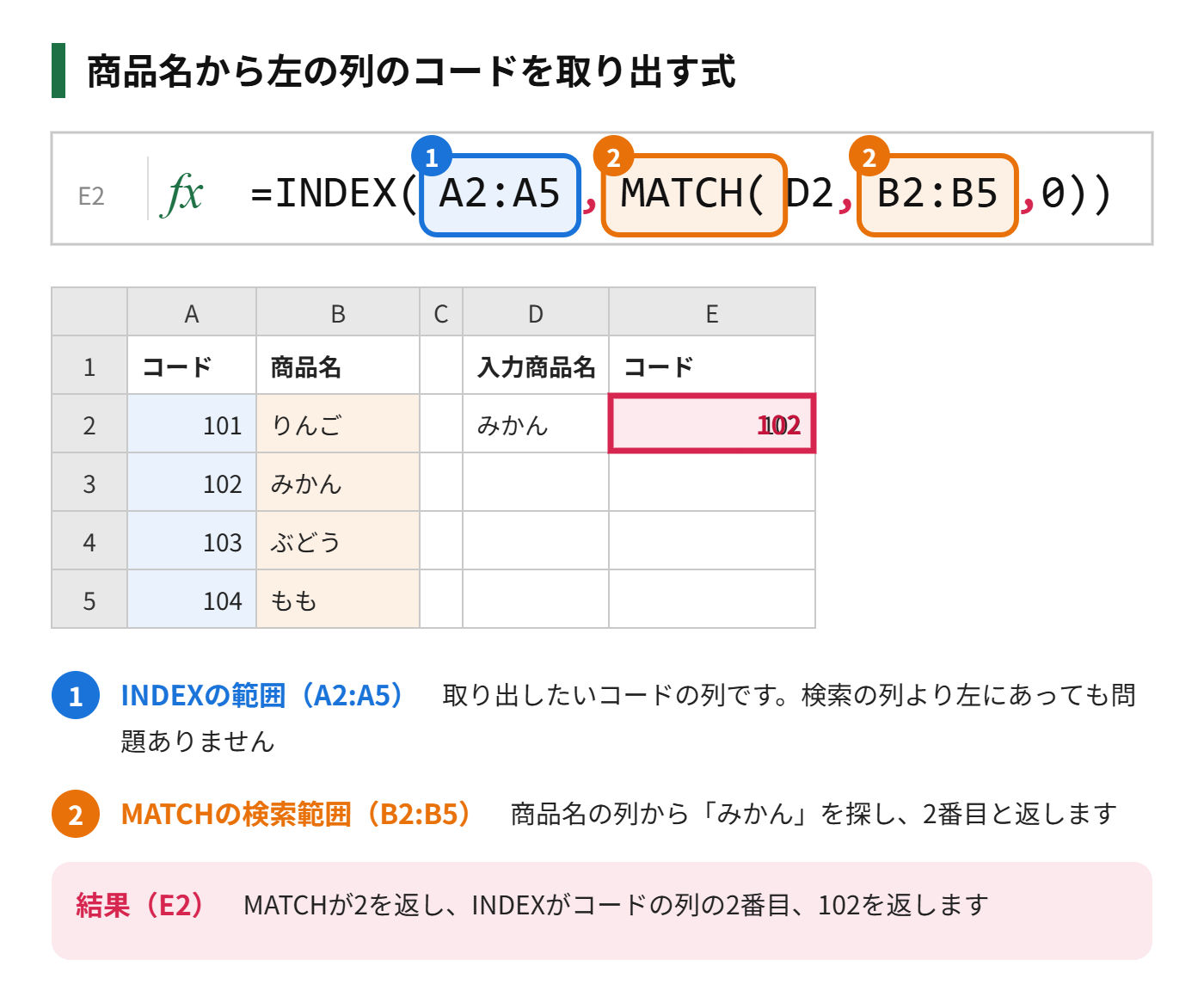
Task: Click cell containing 商品名
Action: 338,366
